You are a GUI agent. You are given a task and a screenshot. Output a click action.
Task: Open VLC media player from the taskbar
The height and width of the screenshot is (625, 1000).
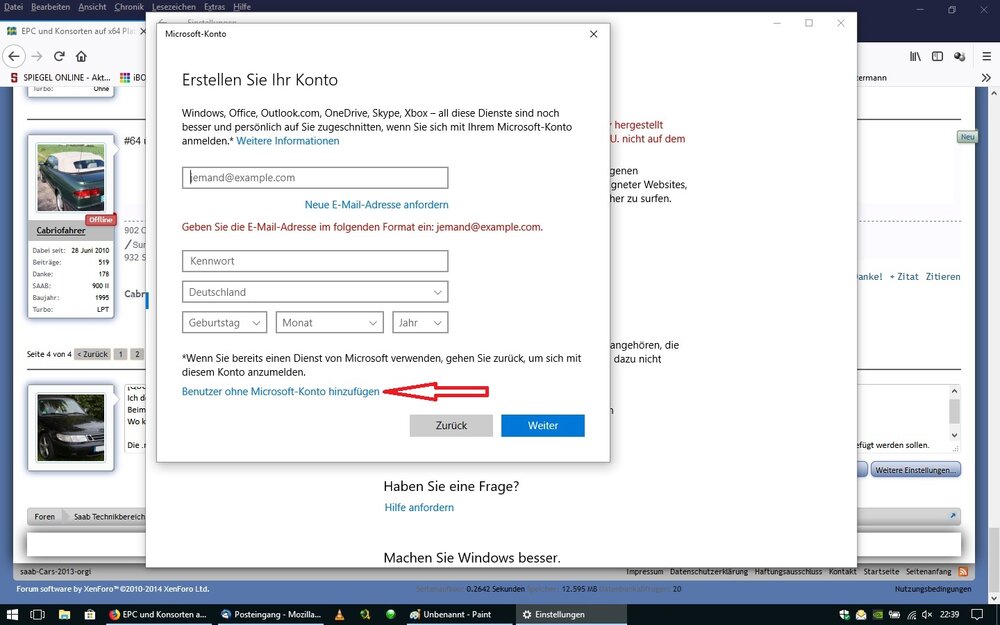pyautogui.click(x=339, y=615)
